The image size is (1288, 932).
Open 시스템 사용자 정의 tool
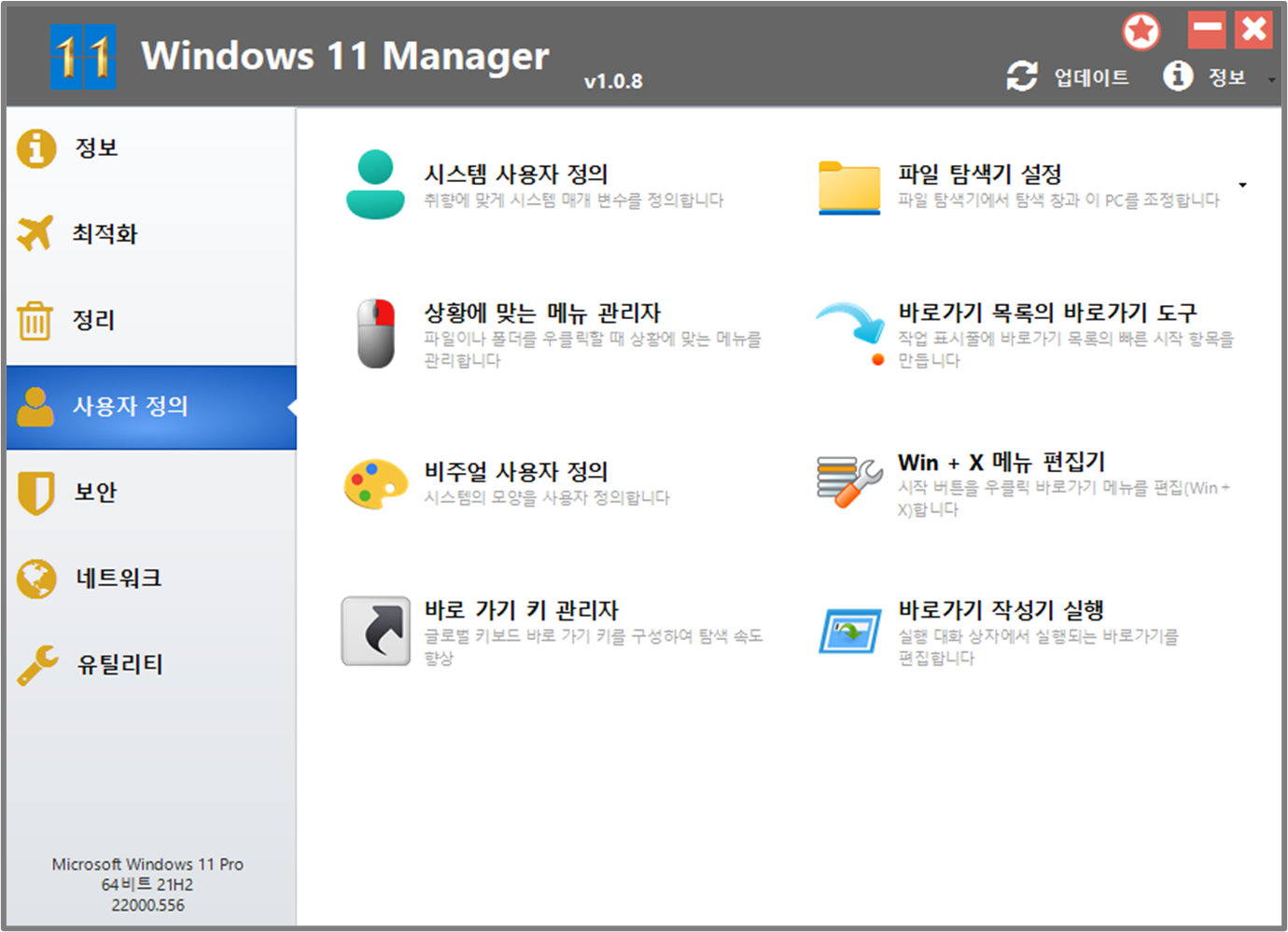516,174
